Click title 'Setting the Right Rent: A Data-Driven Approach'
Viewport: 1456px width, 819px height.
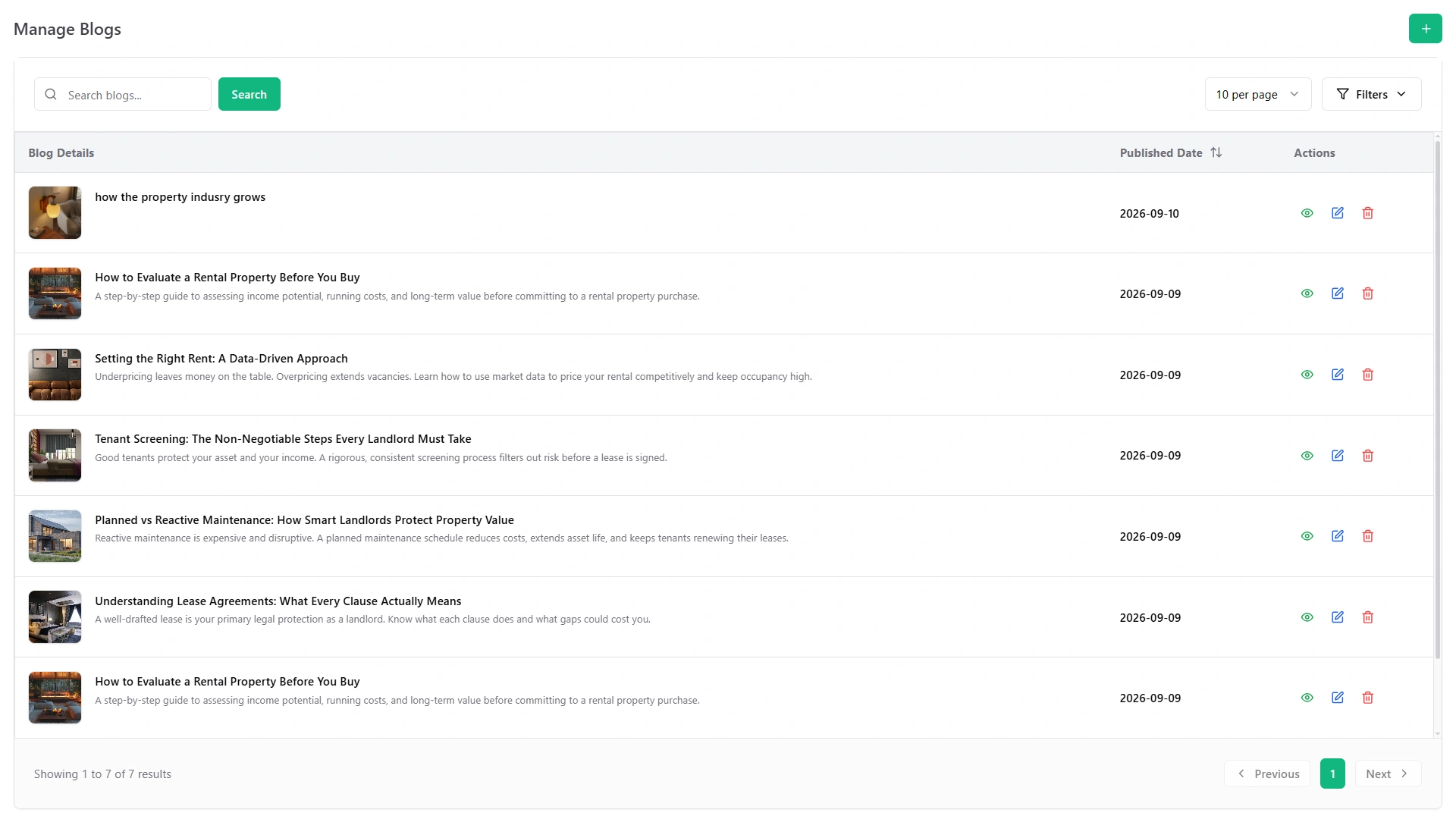(x=221, y=359)
